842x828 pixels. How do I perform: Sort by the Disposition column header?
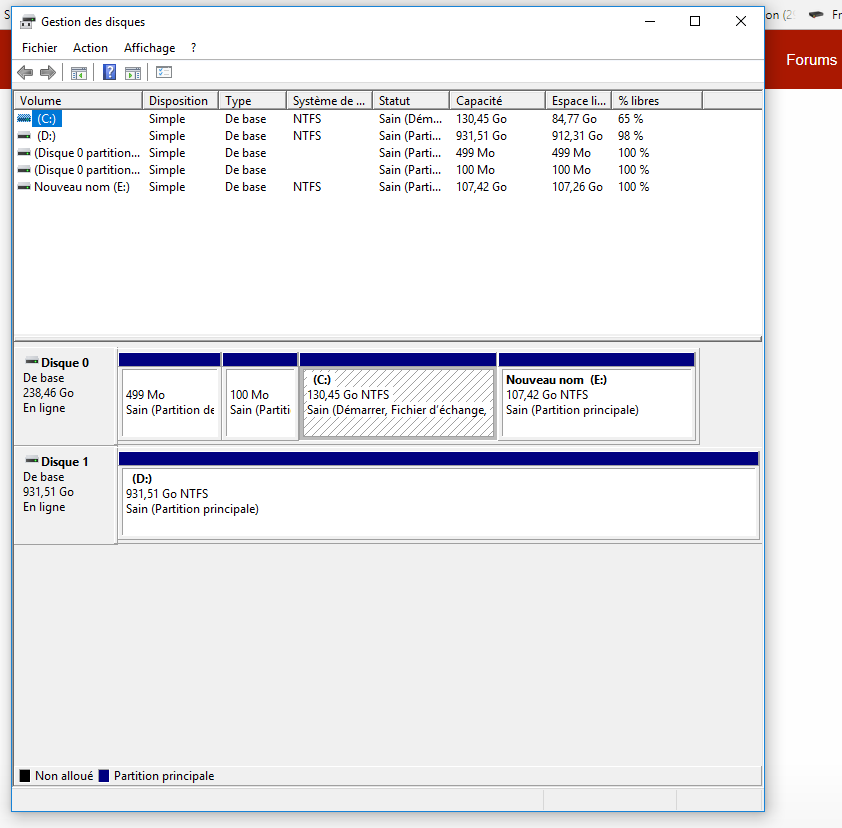[180, 100]
